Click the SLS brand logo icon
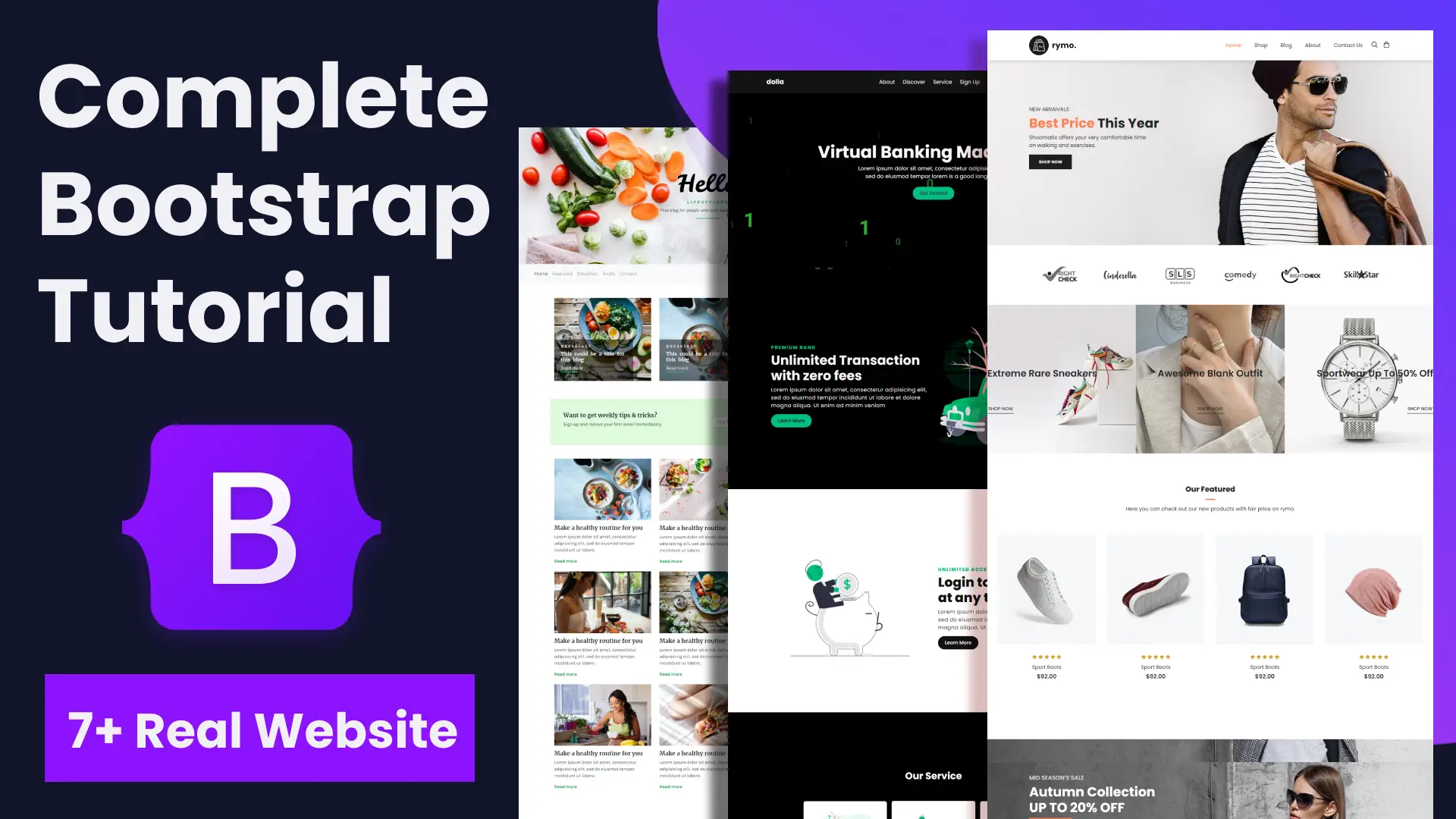Screen dimensions: 1456x819 [1179, 275]
